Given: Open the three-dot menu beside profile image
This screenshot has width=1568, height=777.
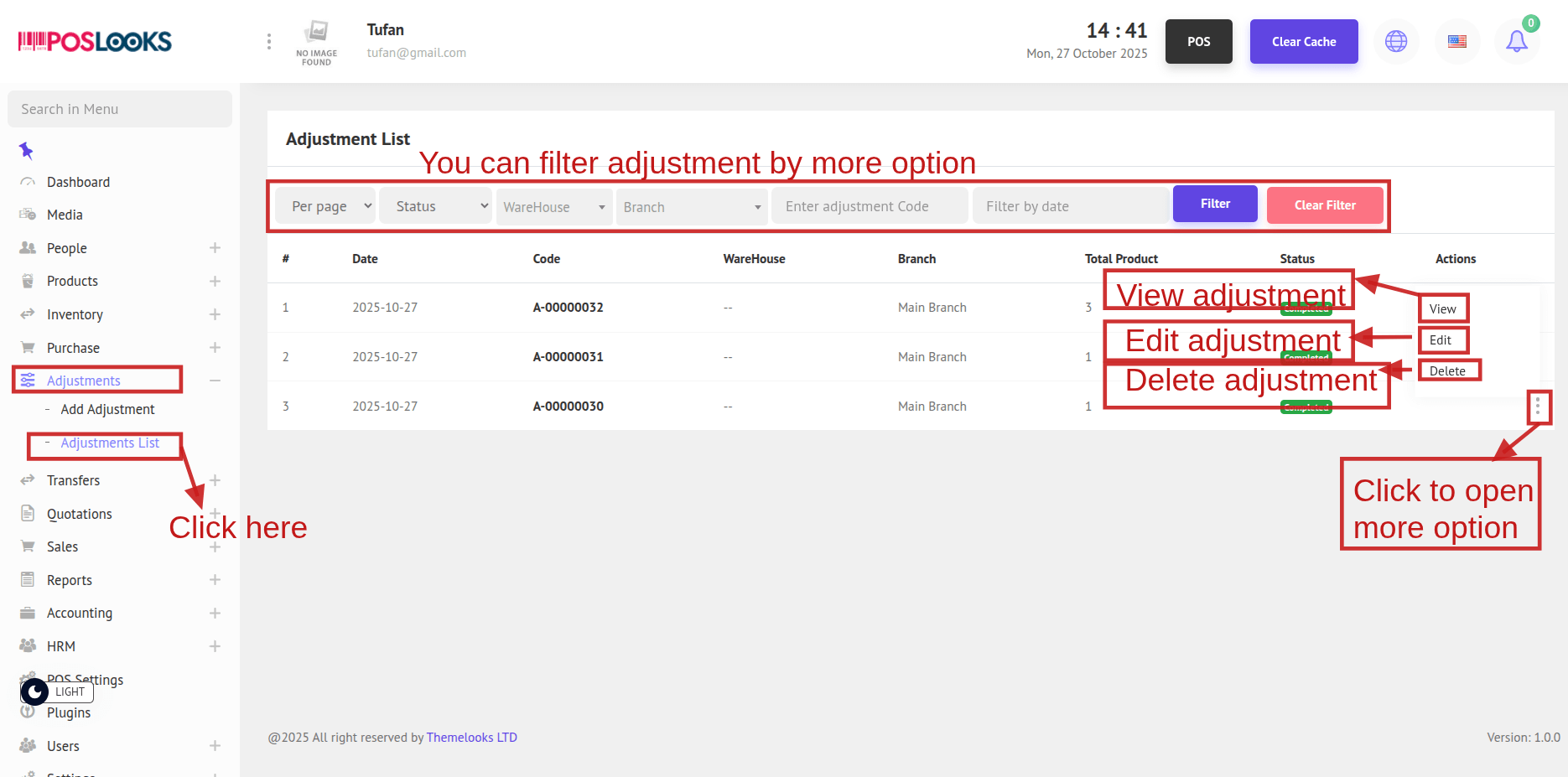Looking at the screenshot, I should (268, 41).
